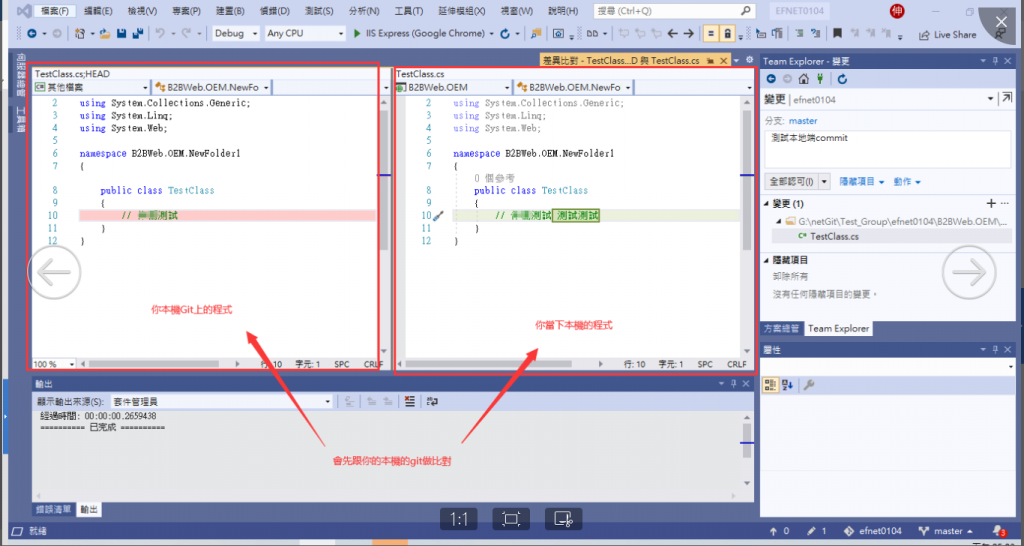Open the 偵錯(D) menu
The image size is (1024, 546).
point(274,11)
